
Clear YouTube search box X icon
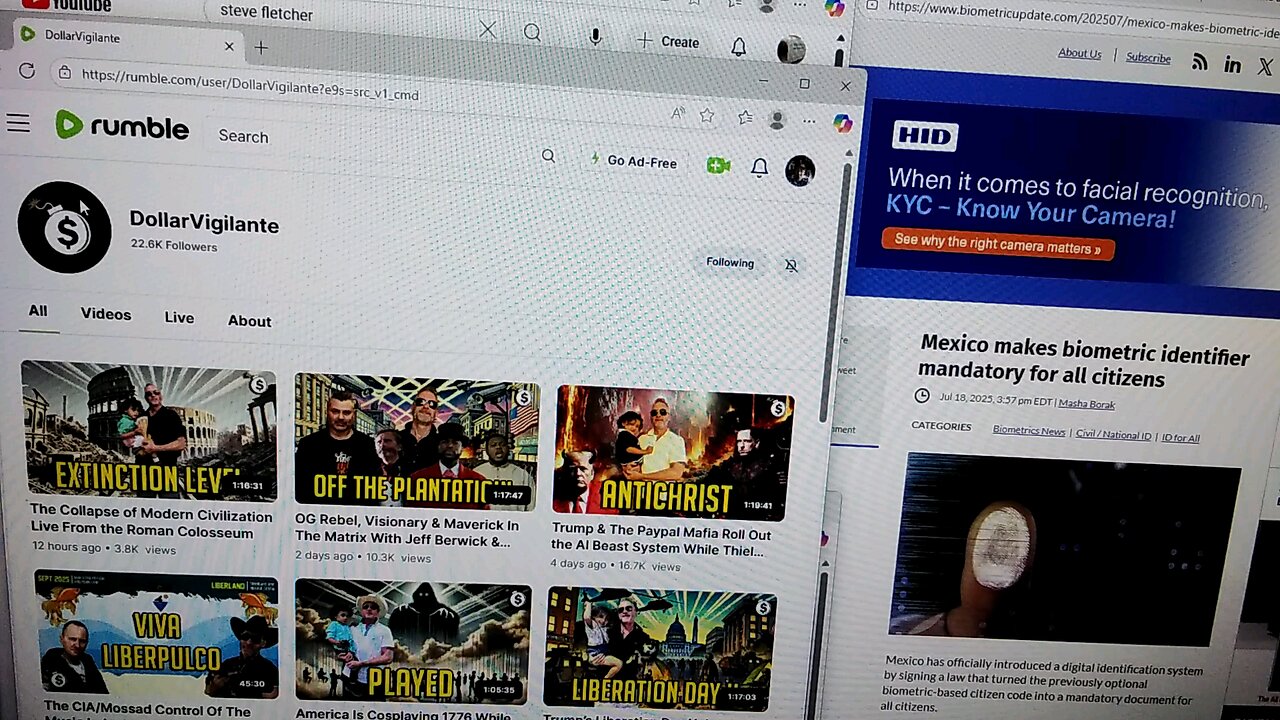(x=487, y=30)
